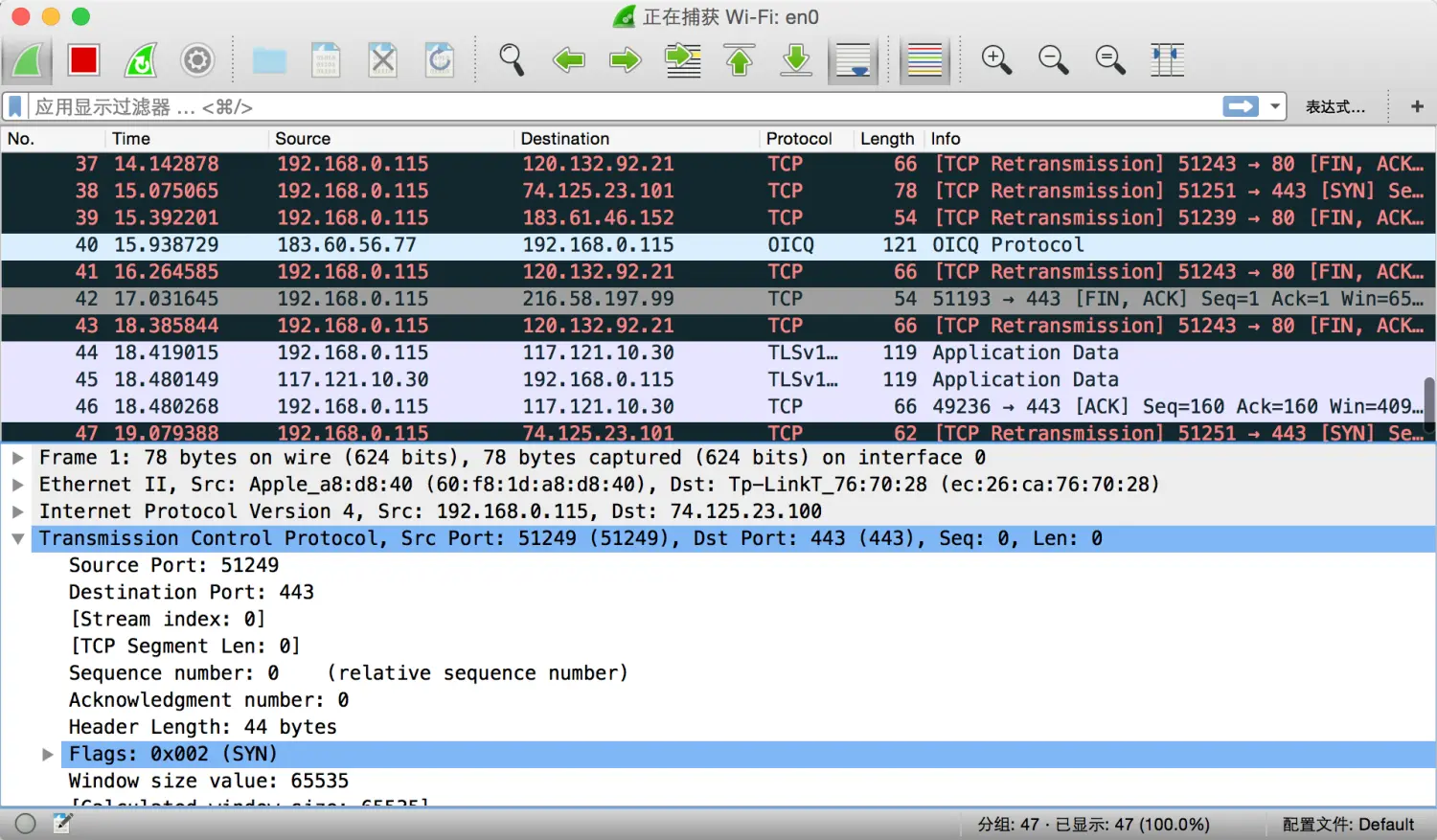Open expert info circle in status bar
Screen dimensions: 1437x840
click(x=26, y=824)
